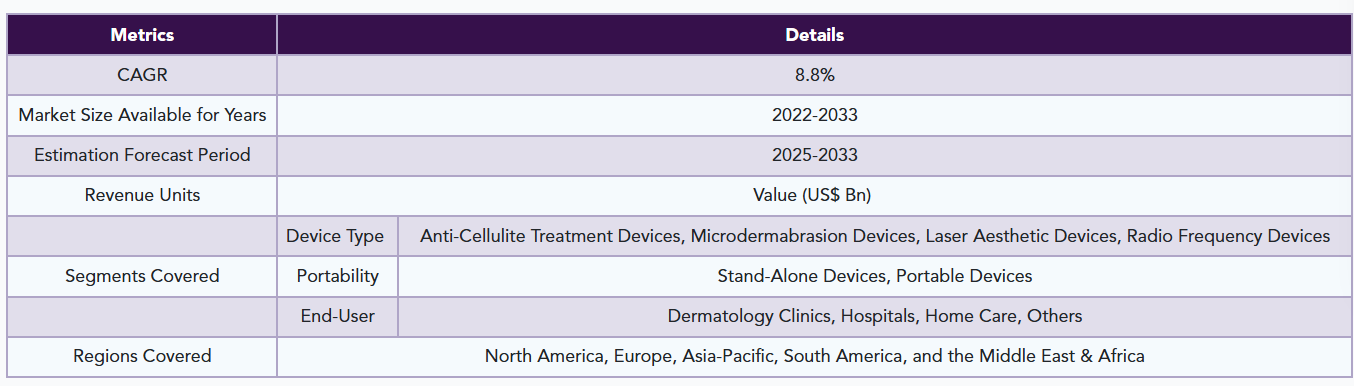Click the 2025-2033 forecast value

(815, 155)
